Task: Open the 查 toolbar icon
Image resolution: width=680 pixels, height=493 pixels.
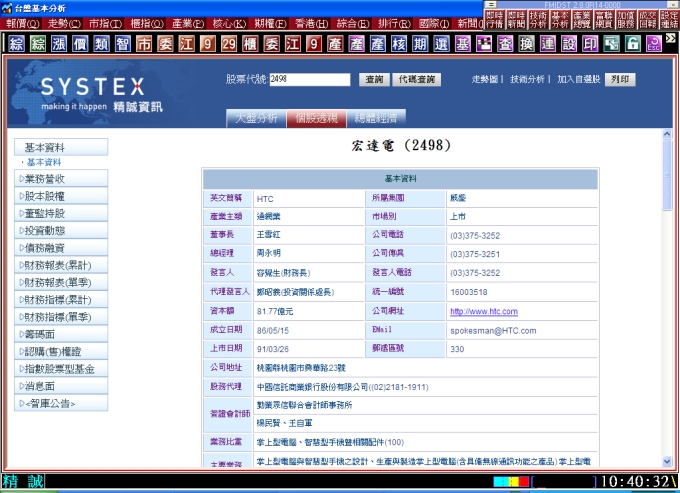Action: (505, 44)
